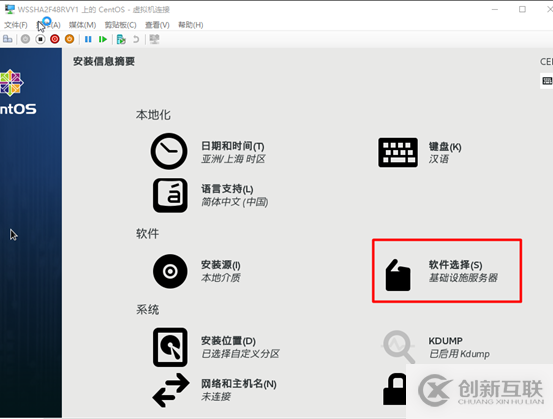Screen dimensions: 553x419
Task: Click the 软件 section heading
Action: click(x=147, y=233)
